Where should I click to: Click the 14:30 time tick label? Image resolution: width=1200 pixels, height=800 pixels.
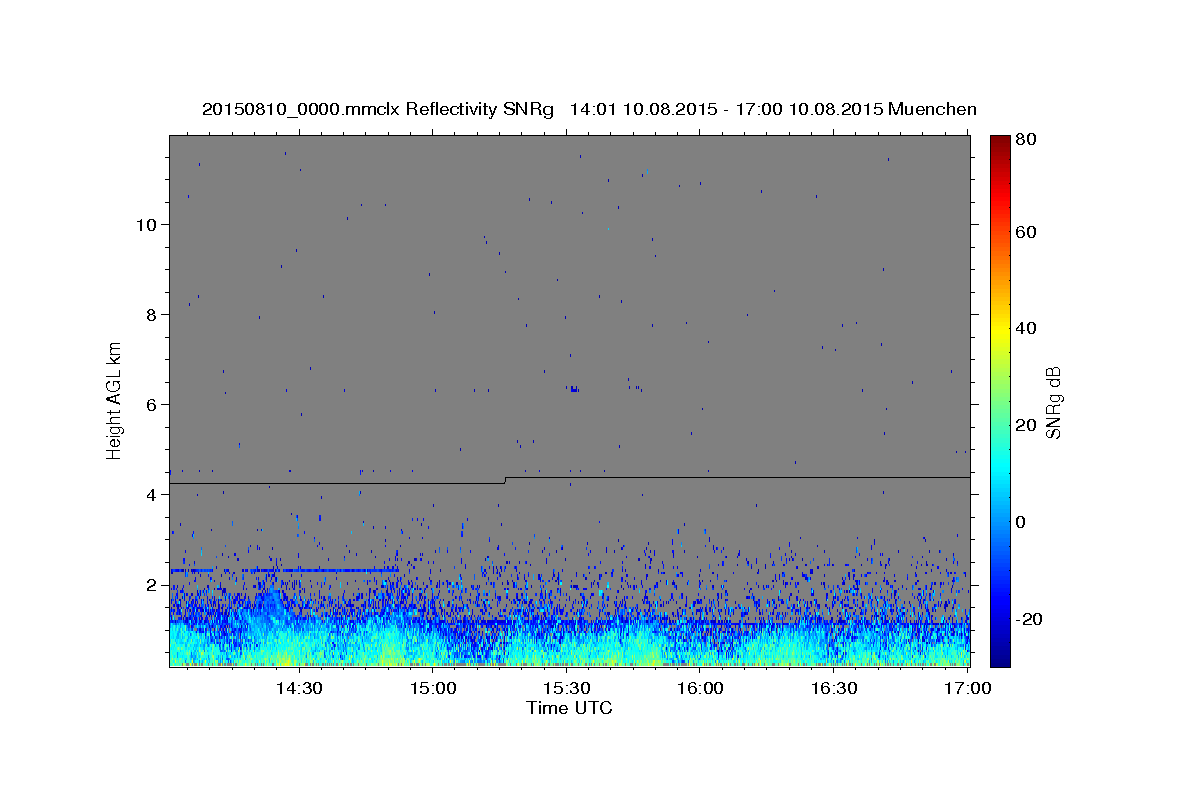(x=298, y=688)
